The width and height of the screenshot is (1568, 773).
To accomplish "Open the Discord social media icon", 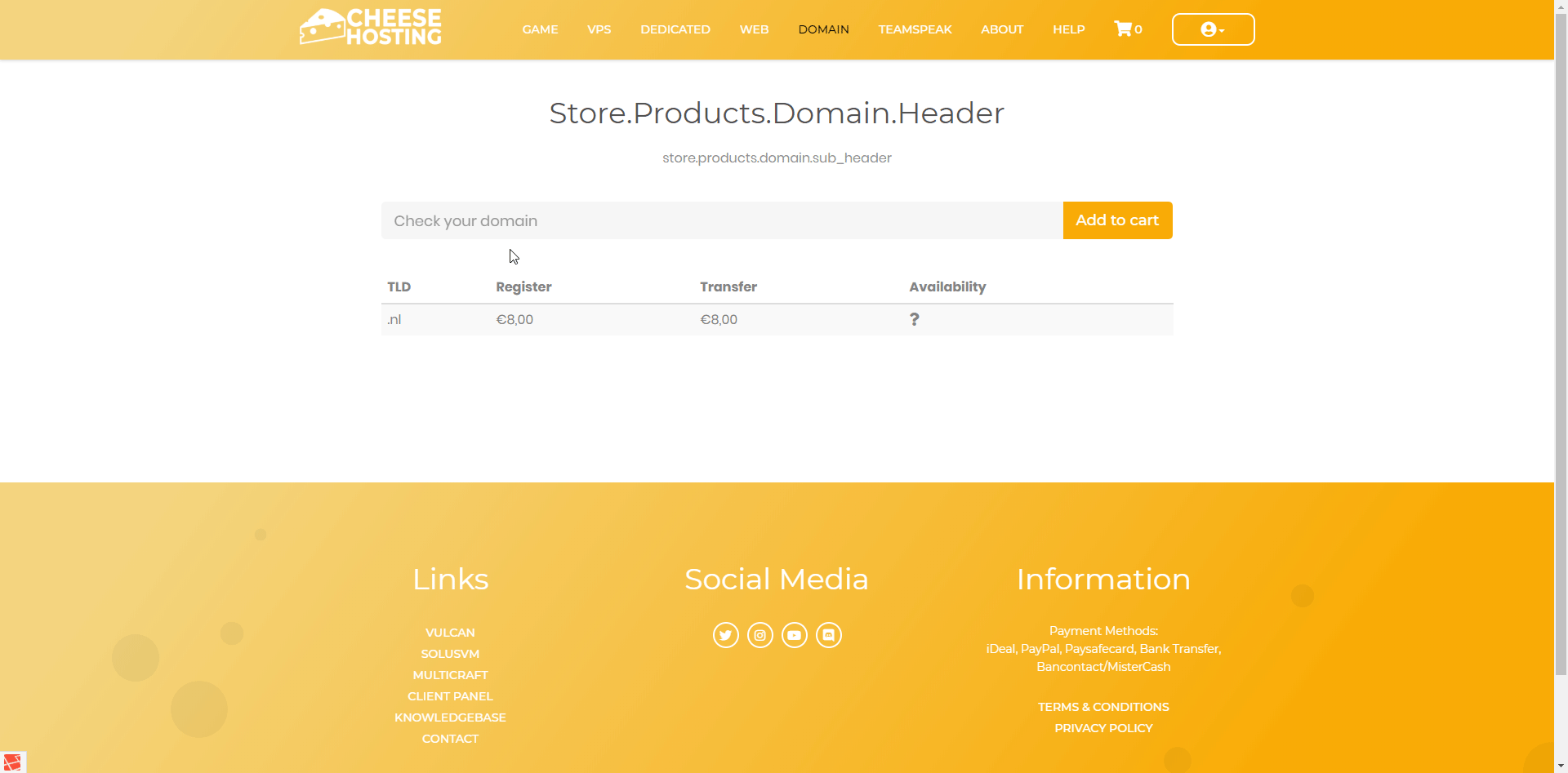I will 828,635.
